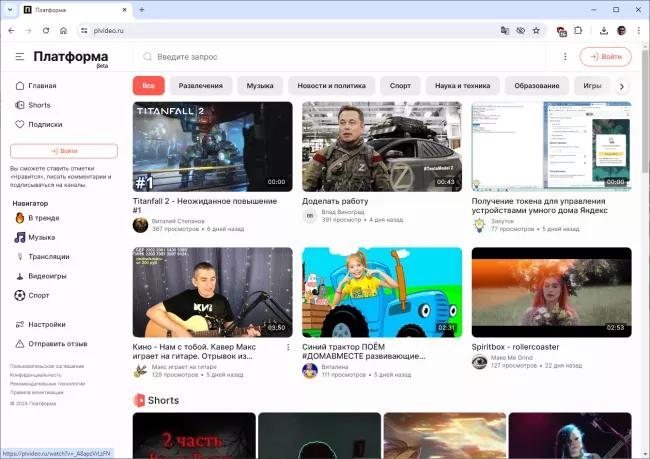Click Отправить отзыв in the sidebar
Screen dimensions: 650x459
click(56, 344)
